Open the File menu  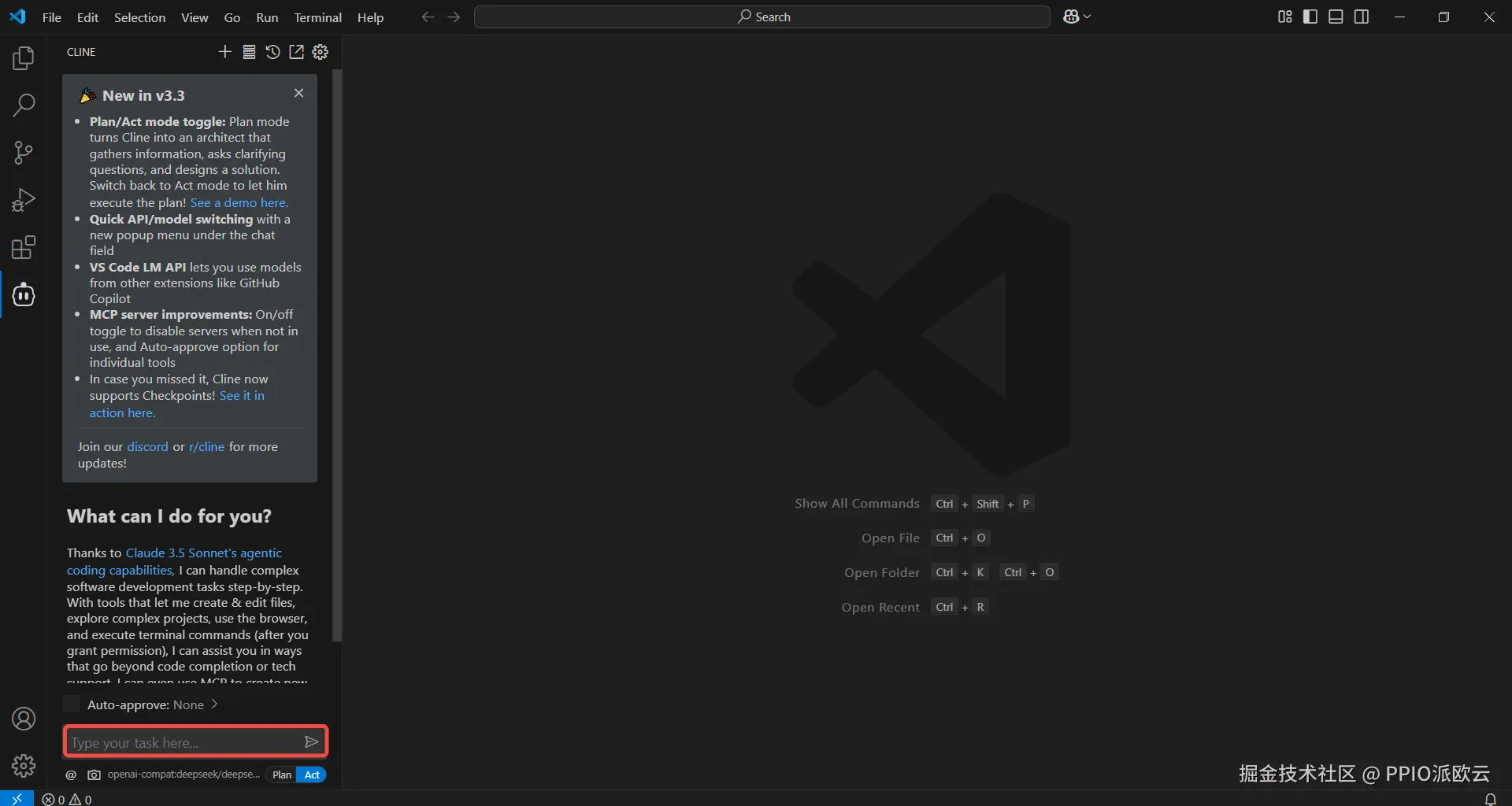(x=52, y=17)
